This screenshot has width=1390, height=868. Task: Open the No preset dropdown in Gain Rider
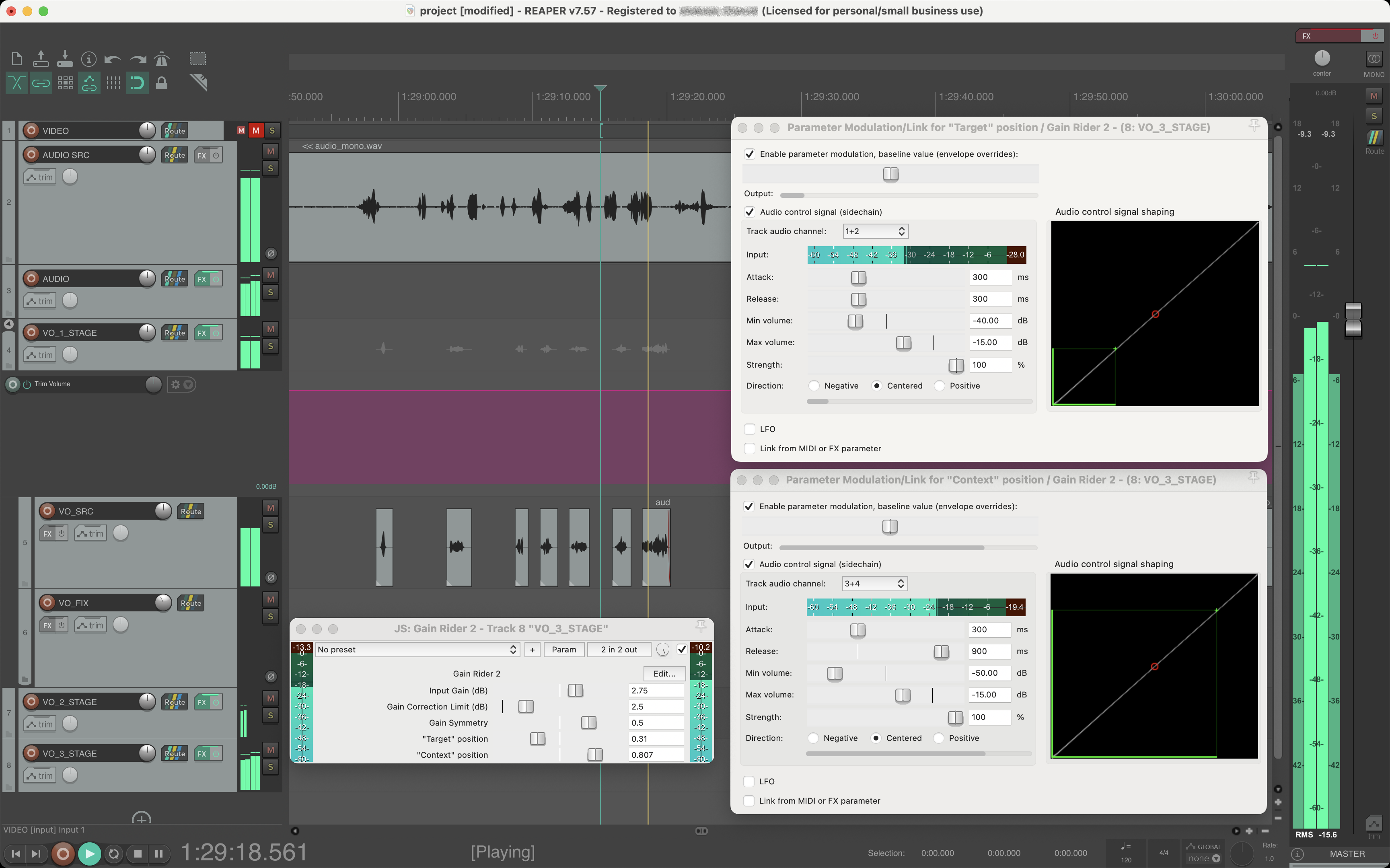coord(417,649)
